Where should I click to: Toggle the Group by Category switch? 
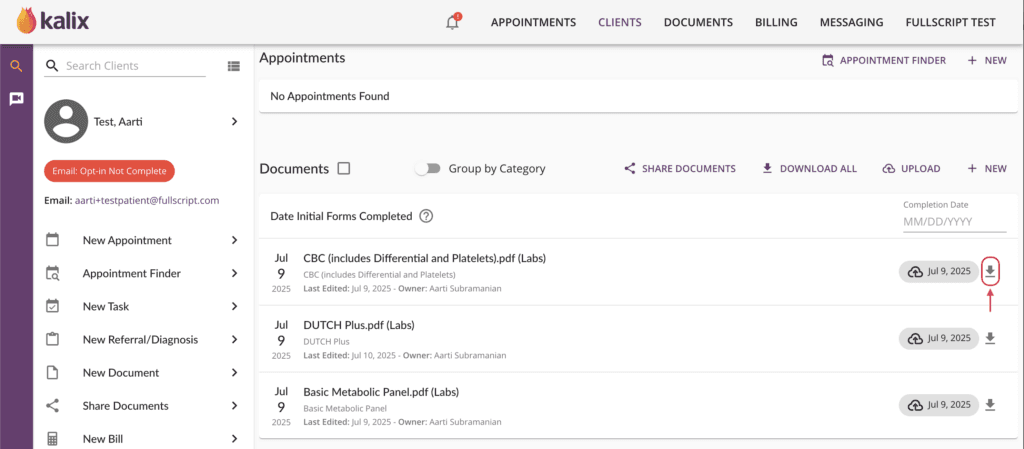click(x=428, y=168)
